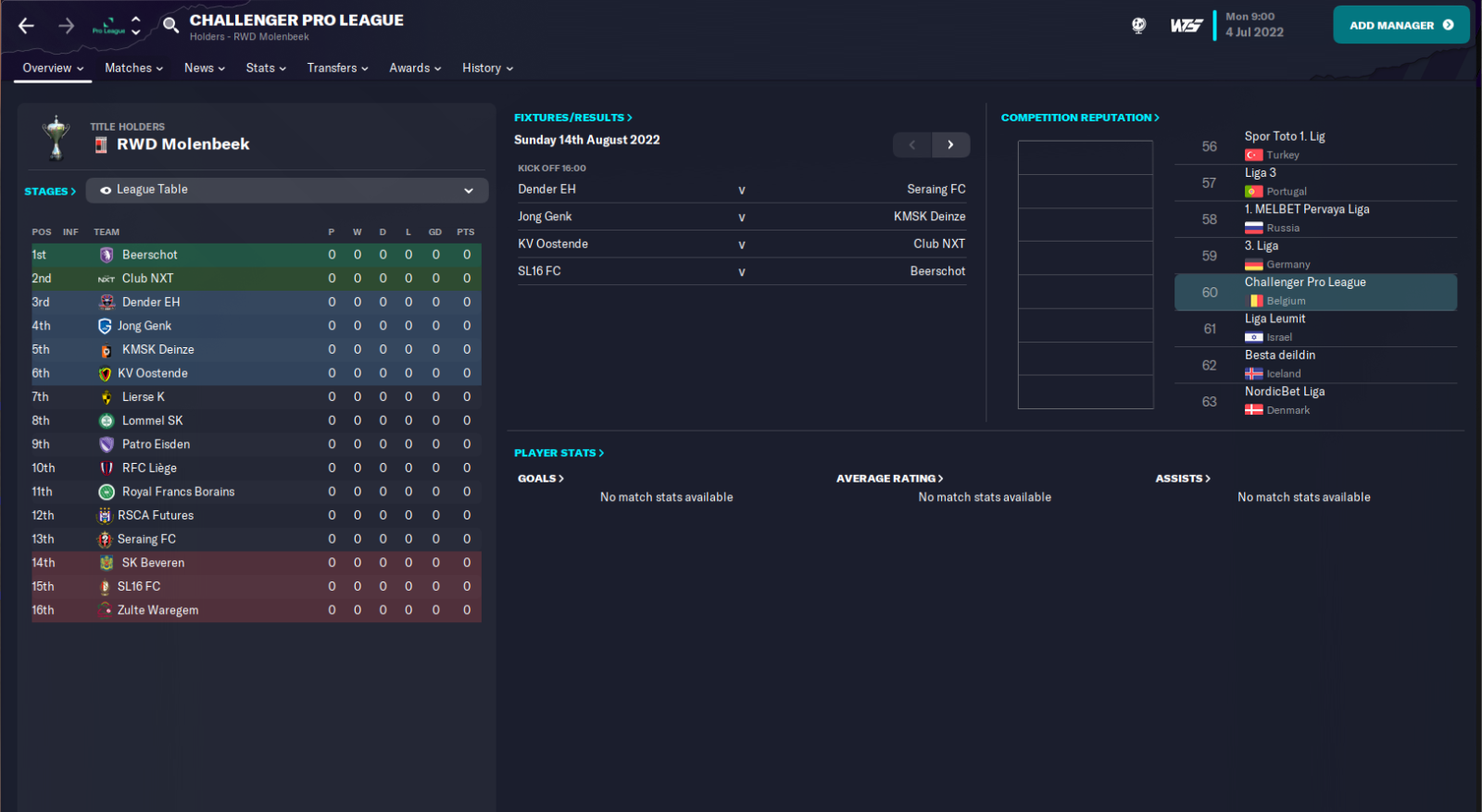Open the Competition Reputation link
Screen dimensions: 1482x812
tap(1080, 118)
